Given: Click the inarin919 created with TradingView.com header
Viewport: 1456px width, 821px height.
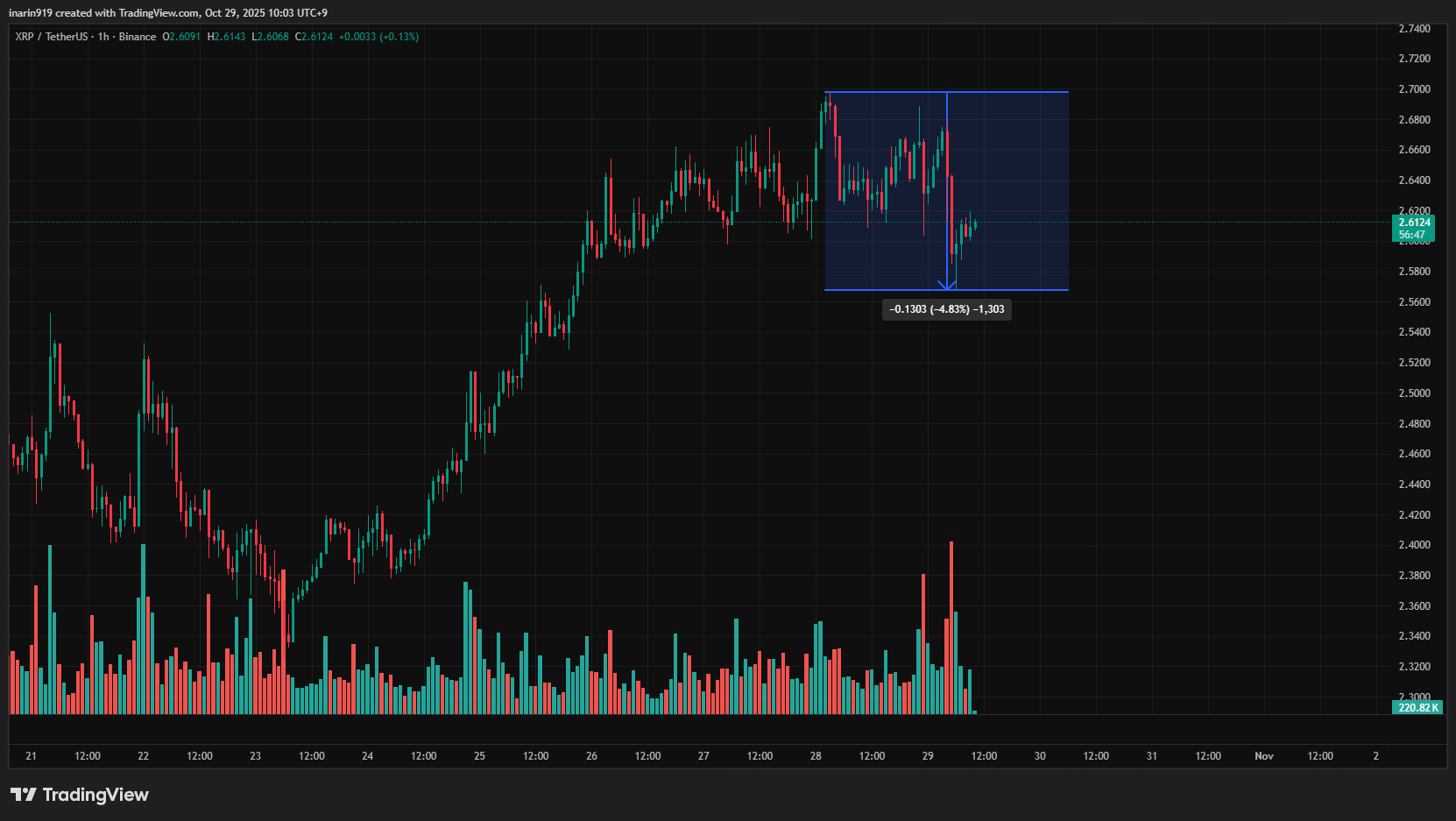Looking at the screenshot, I should click(168, 13).
